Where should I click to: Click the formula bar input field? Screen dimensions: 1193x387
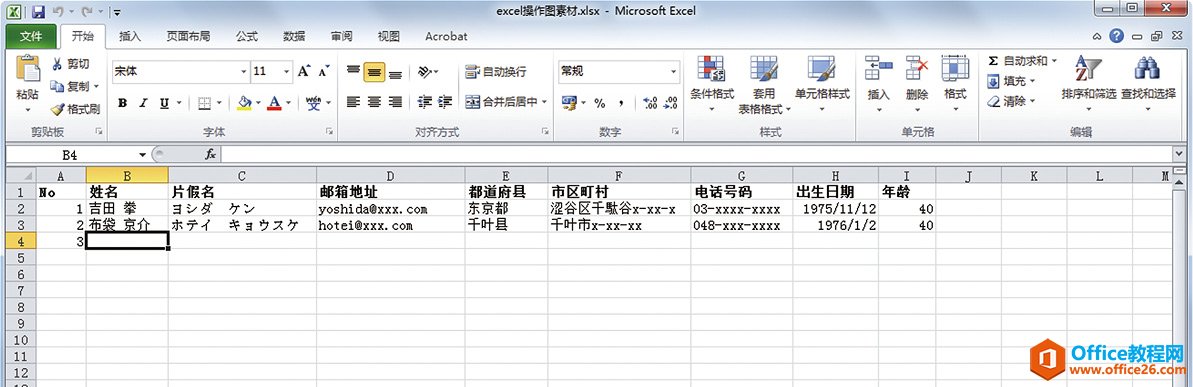696,154
